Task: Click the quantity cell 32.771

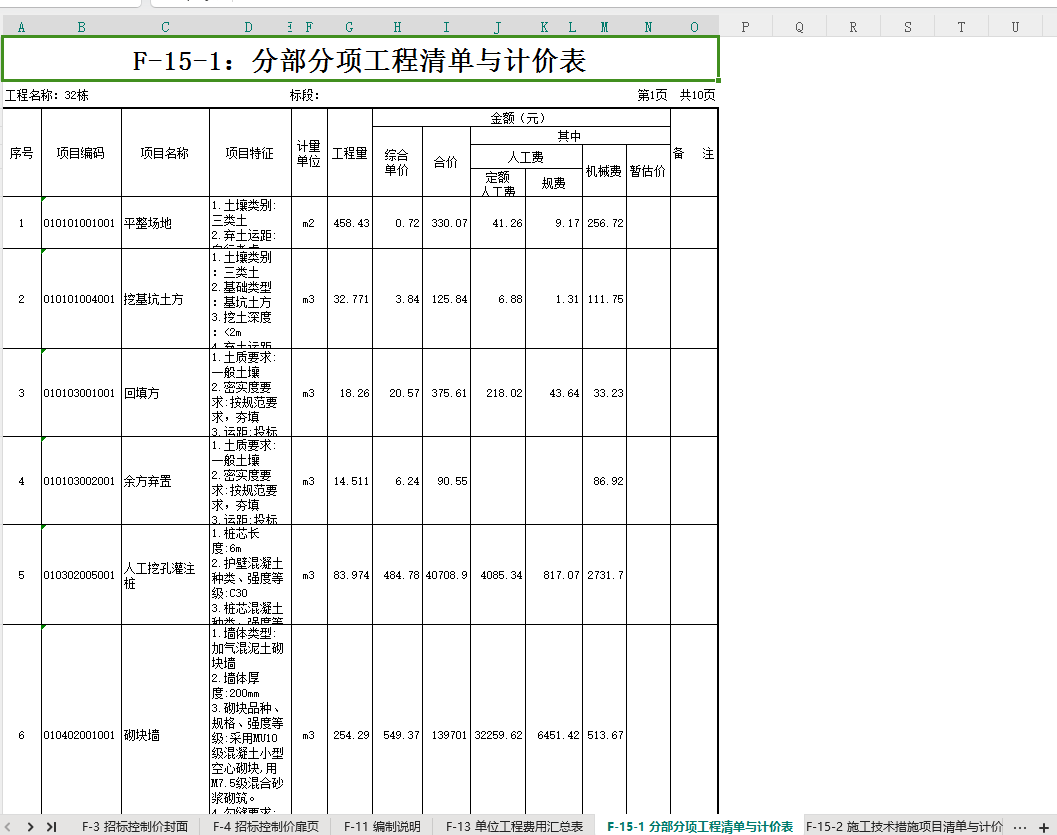Action: (350, 299)
